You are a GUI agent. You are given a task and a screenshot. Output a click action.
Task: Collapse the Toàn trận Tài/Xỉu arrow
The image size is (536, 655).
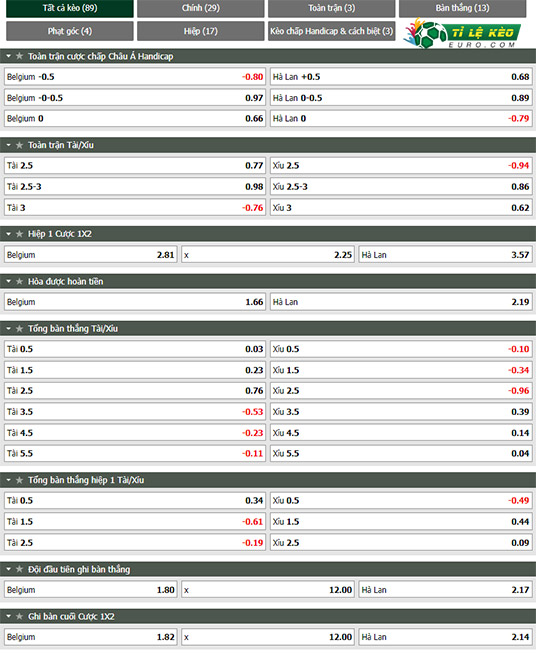click(8, 145)
